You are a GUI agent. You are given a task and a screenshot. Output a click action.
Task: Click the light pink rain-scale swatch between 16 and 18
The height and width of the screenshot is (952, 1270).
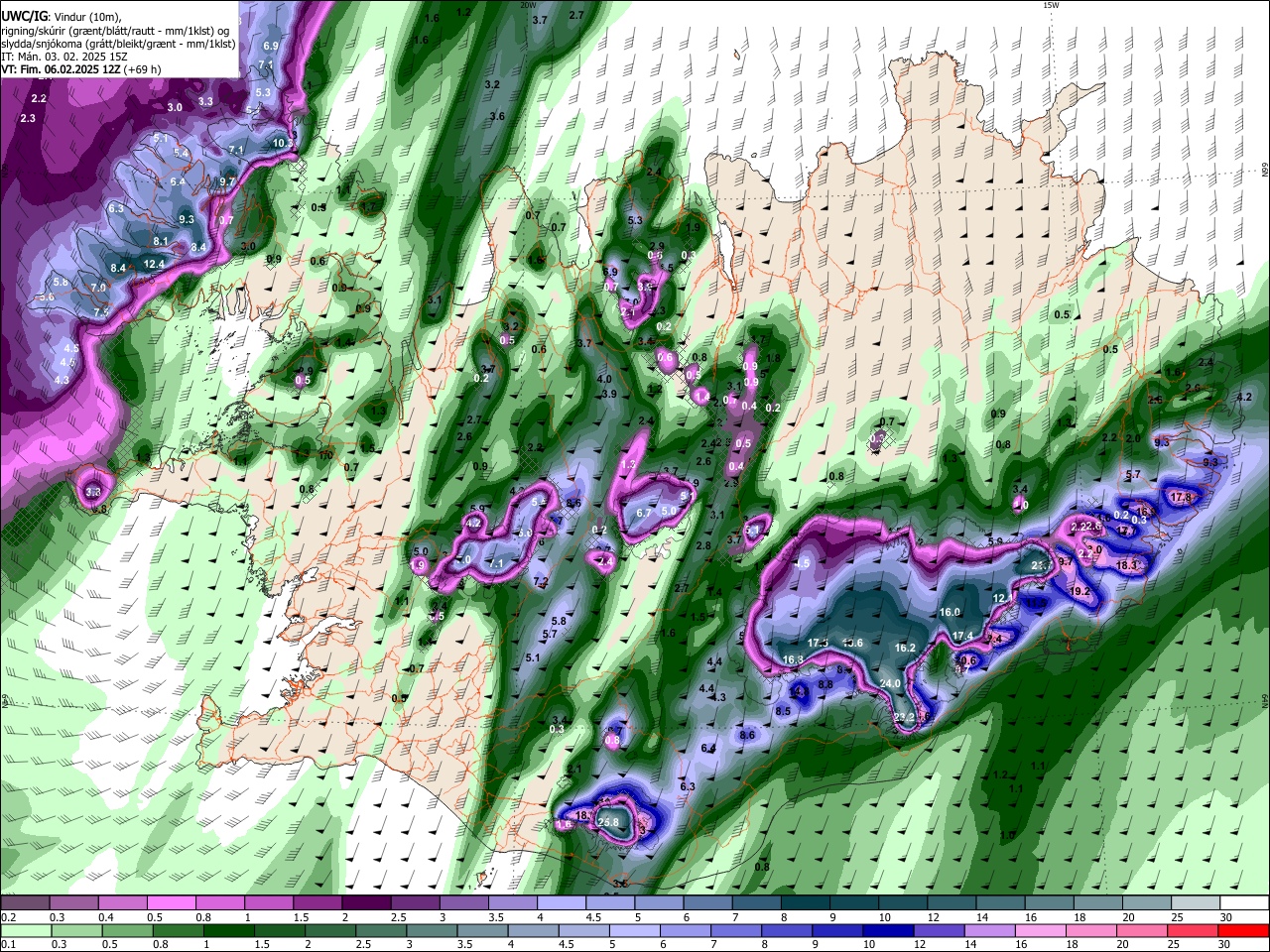coord(1042,930)
